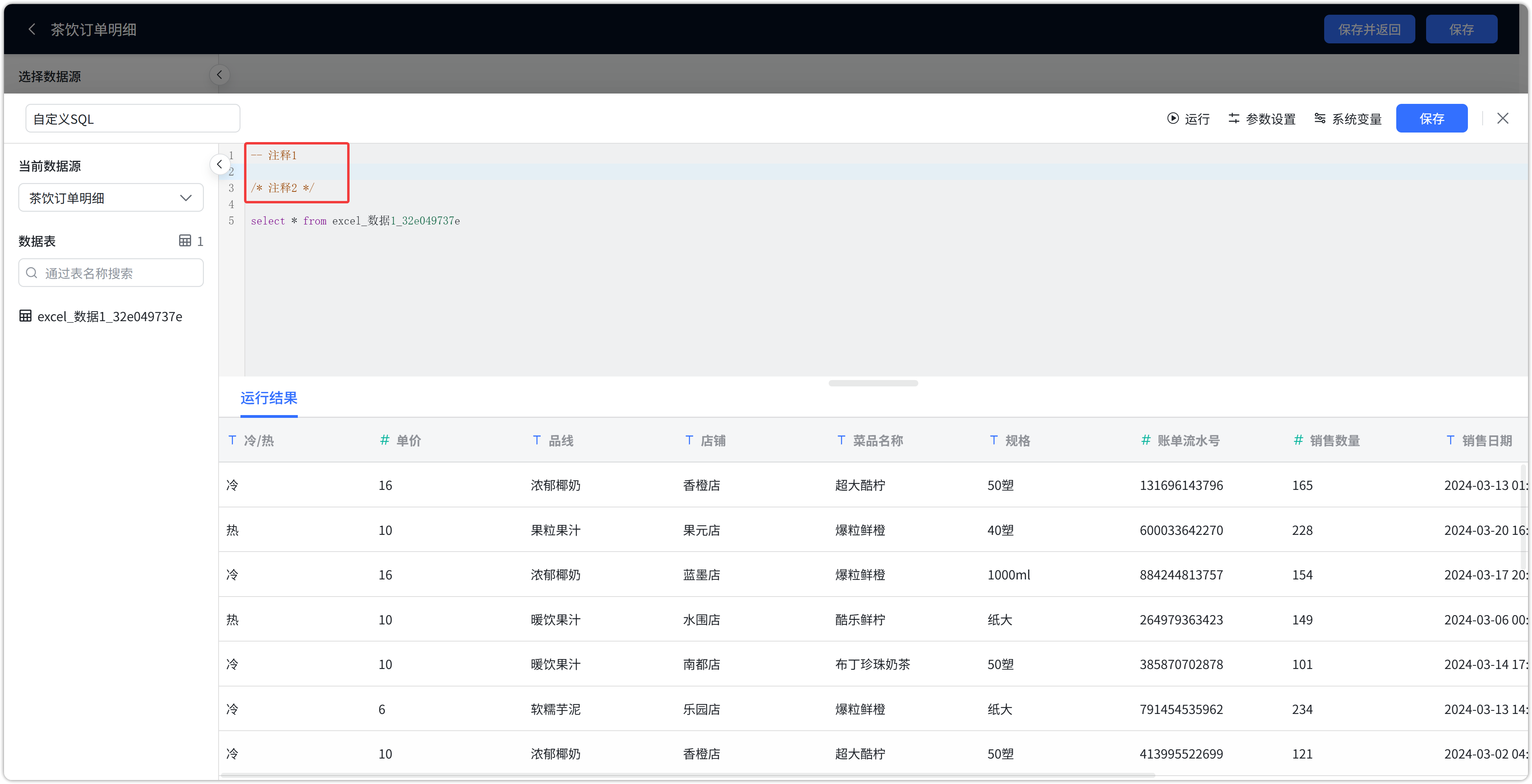The image size is (1532, 784).
Task: Click the text type icon of 冷/热
Action: tap(233, 440)
